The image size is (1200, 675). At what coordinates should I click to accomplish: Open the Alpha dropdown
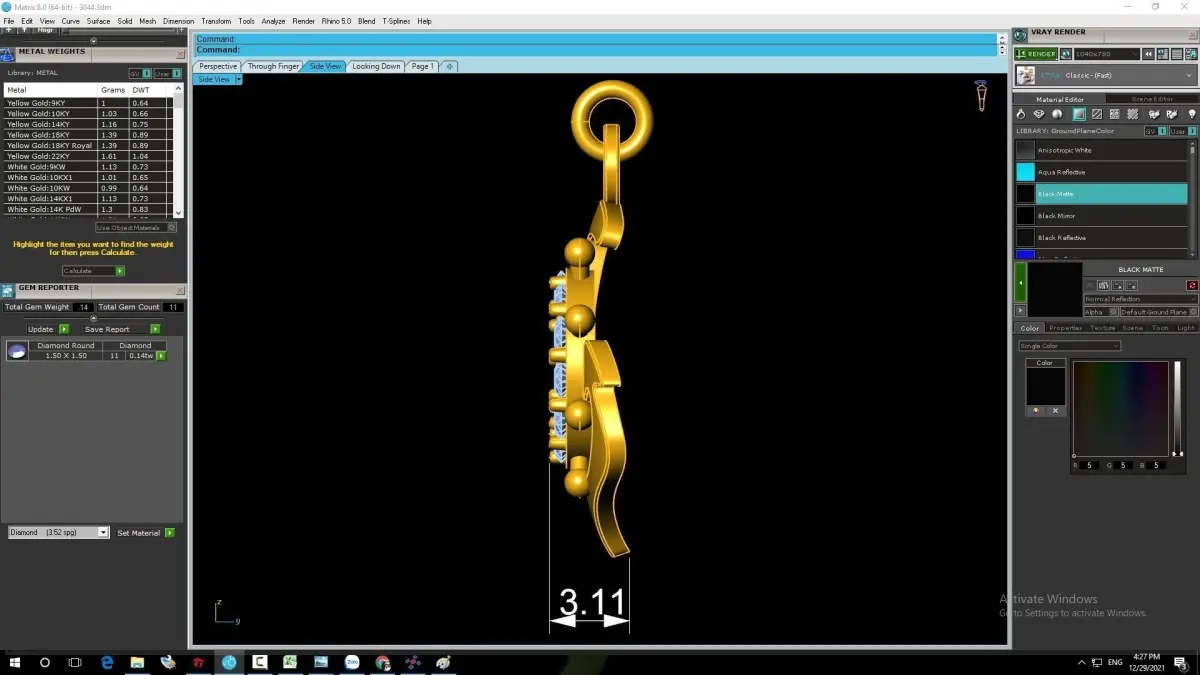1100,312
